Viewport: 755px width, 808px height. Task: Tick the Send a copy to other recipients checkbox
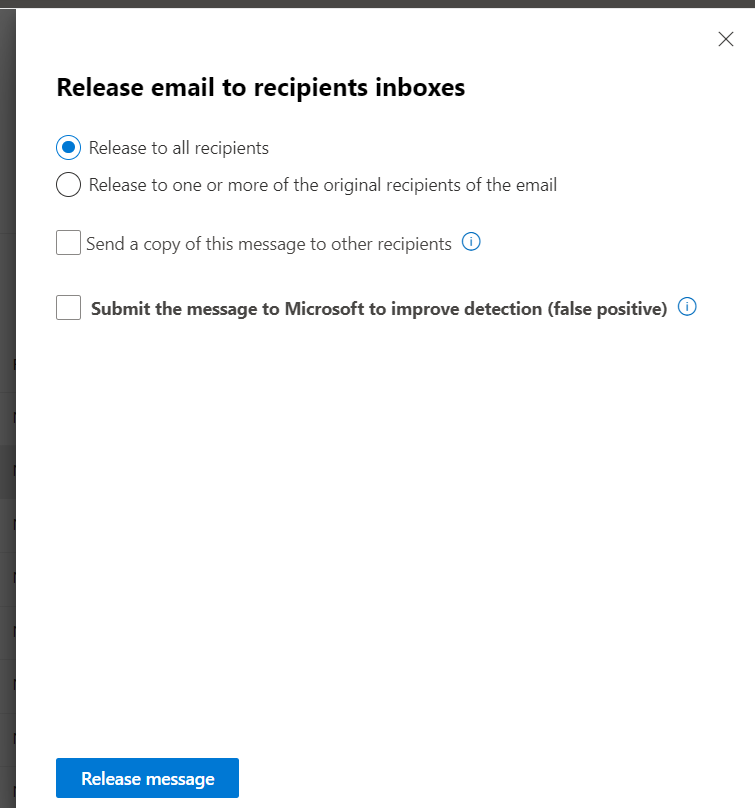tap(68, 243)
